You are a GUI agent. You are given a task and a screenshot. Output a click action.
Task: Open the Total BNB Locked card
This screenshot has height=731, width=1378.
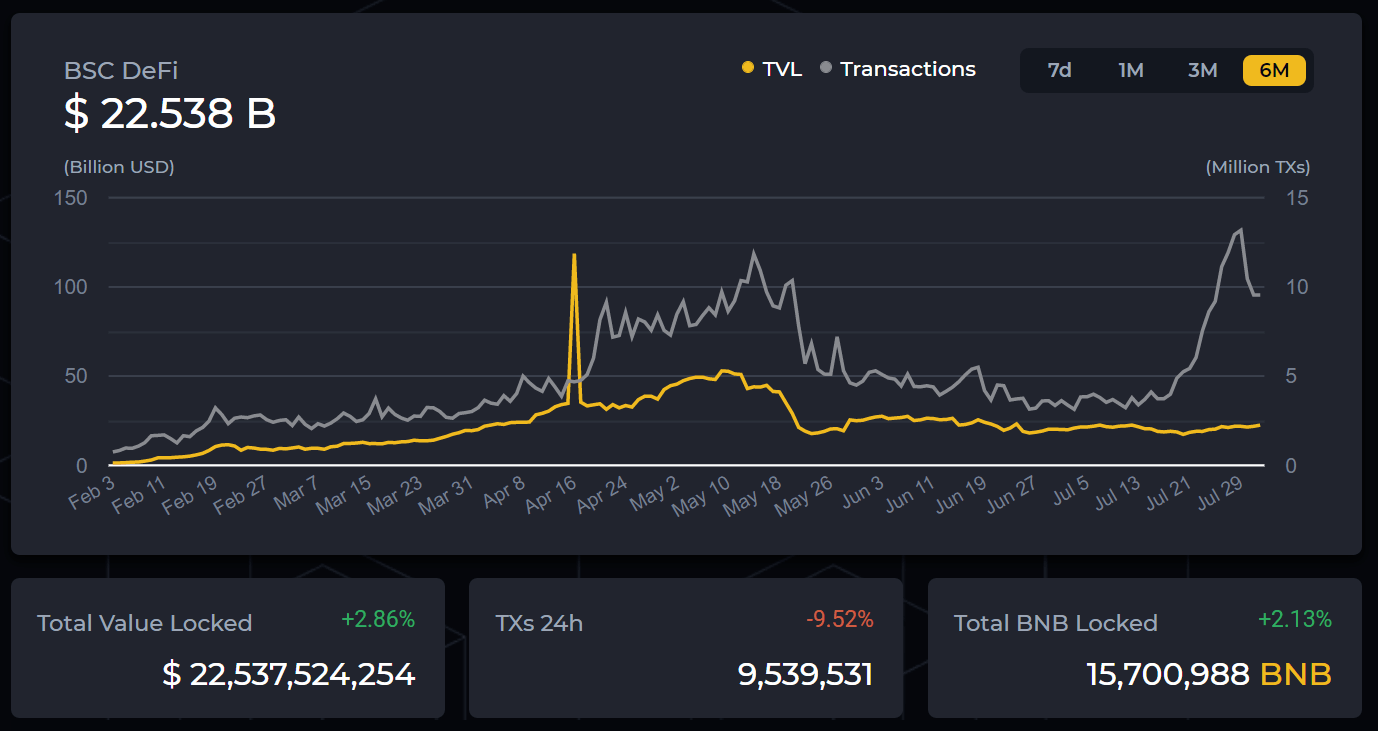coord(1145,648)
